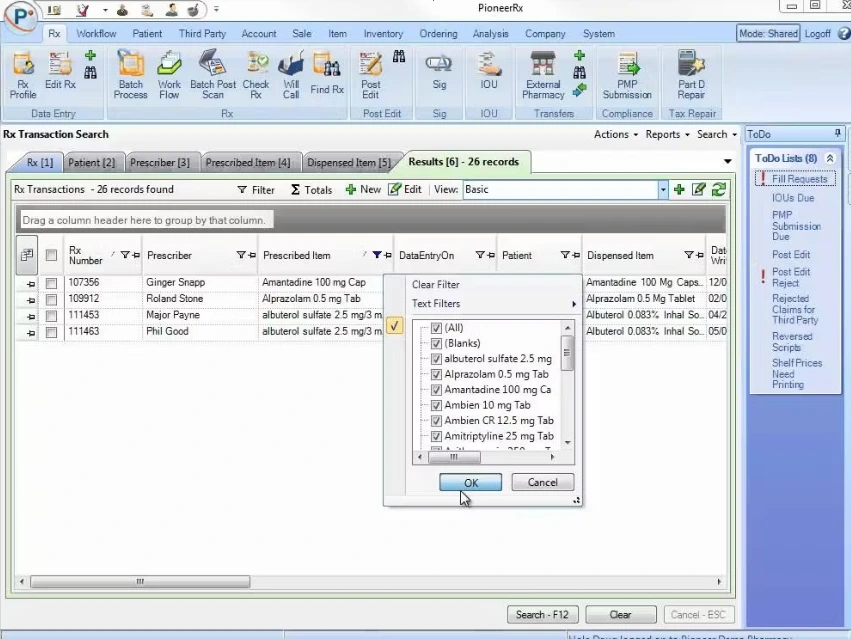Click the Search - F12 button

pos(542,615)
